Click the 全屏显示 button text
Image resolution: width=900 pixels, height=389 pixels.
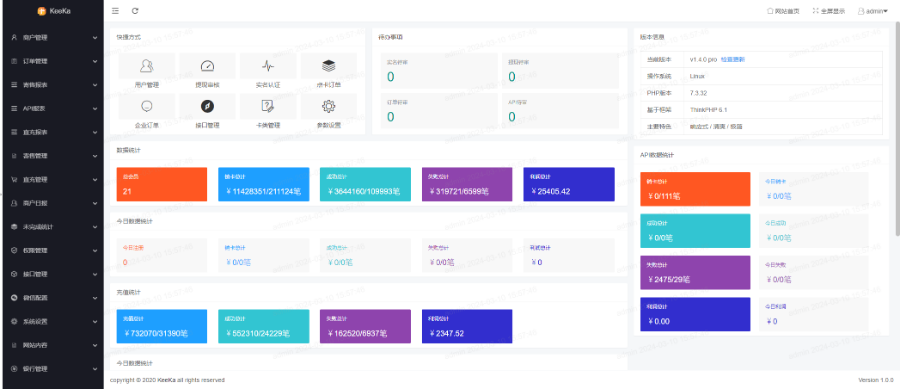pos(832,11)
